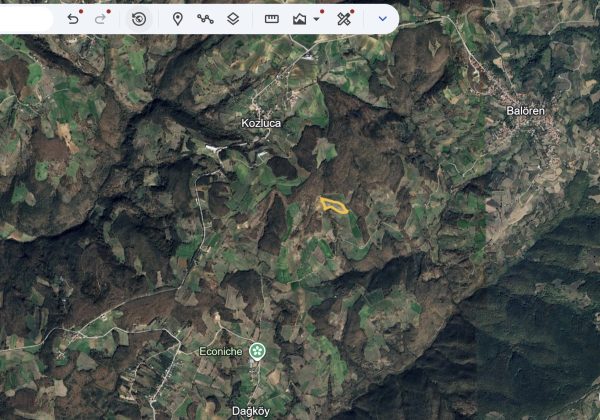Select the draw path or polygon tool

(x=205, y=19)
